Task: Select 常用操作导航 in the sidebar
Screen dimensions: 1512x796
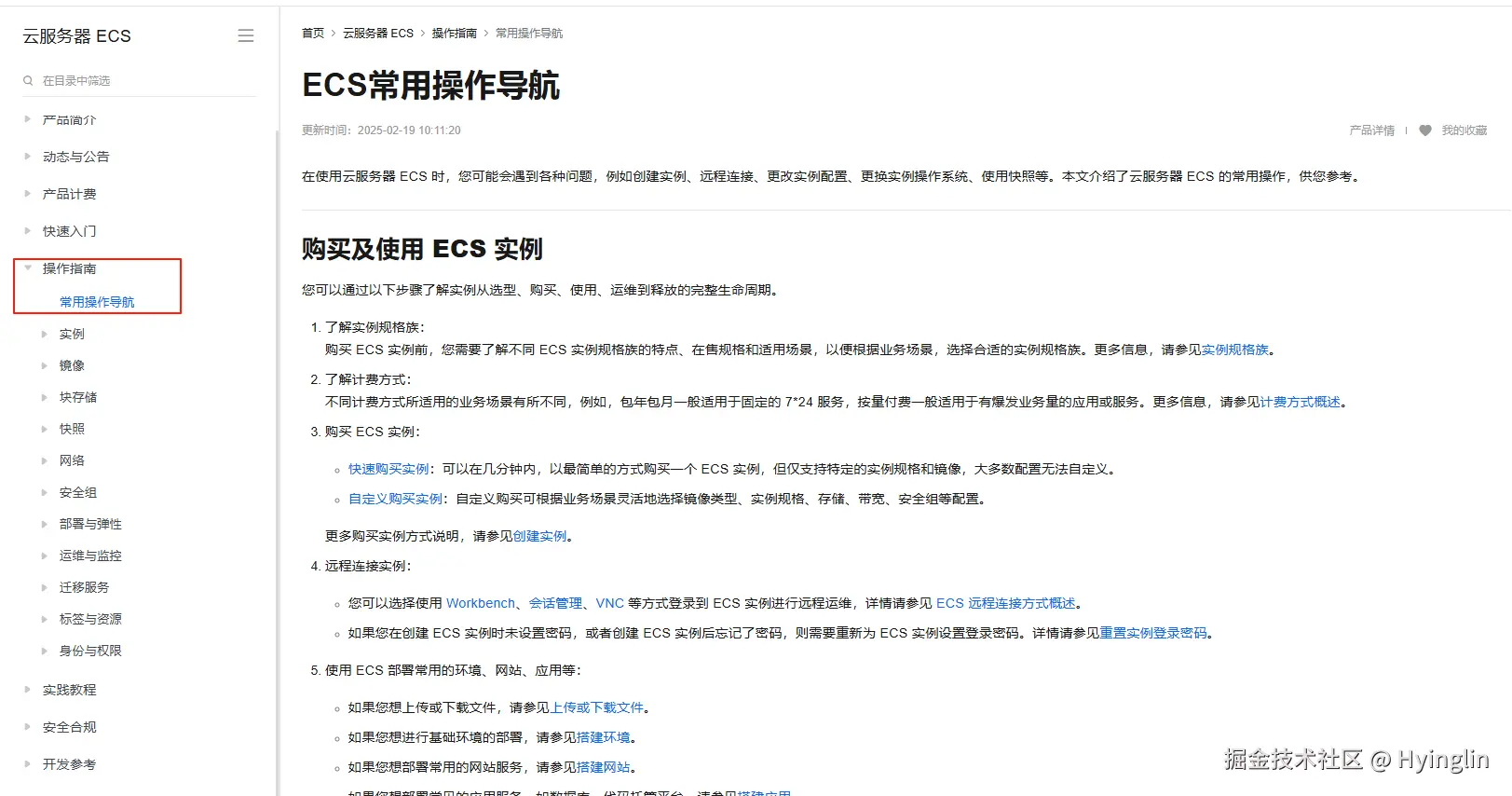Action: (97, 303)
